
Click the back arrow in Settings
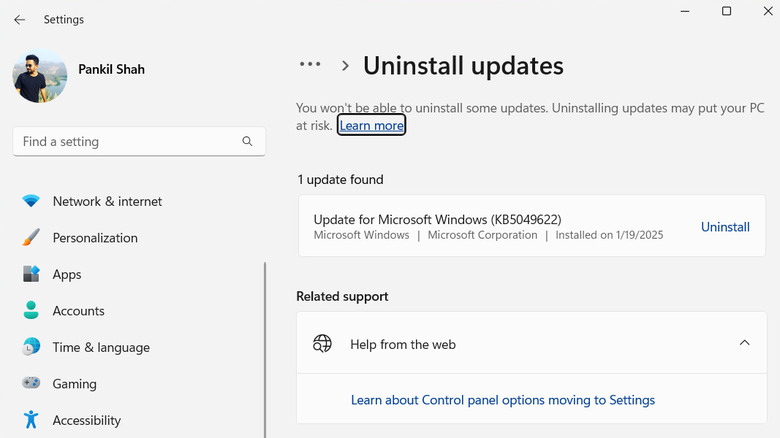coord(19,20)
